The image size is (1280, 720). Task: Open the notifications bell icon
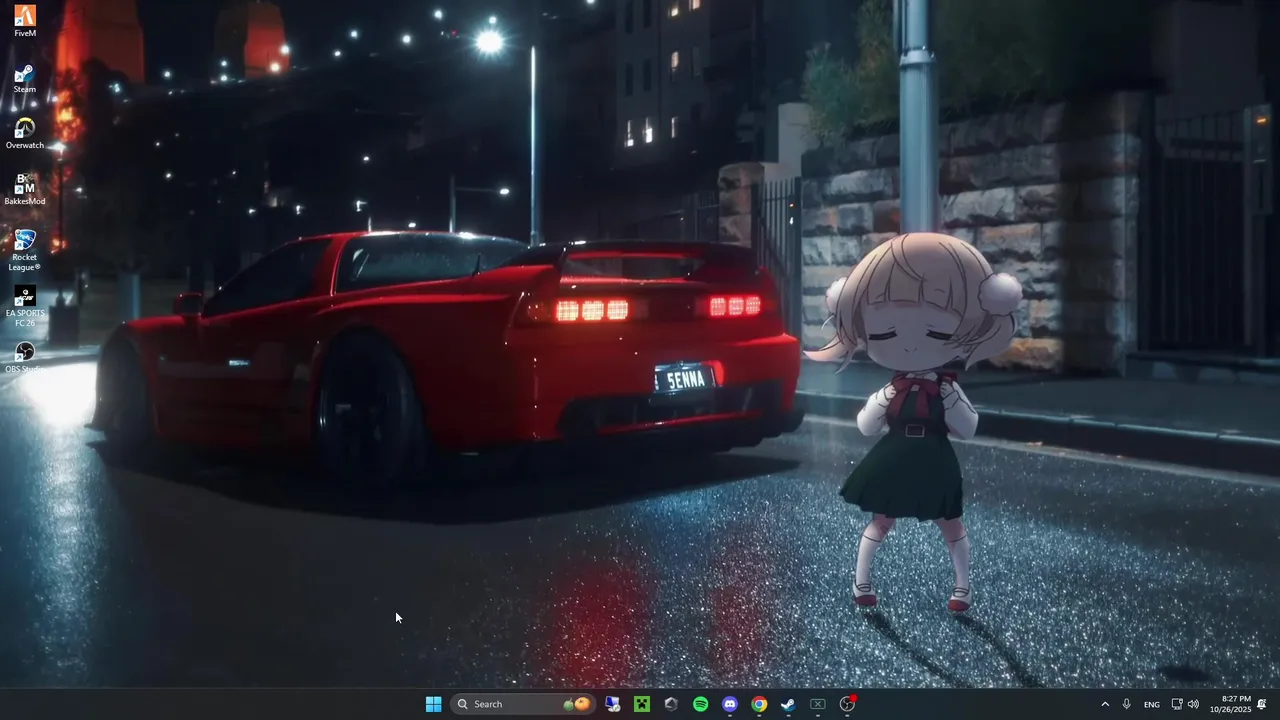[1262, 704]
